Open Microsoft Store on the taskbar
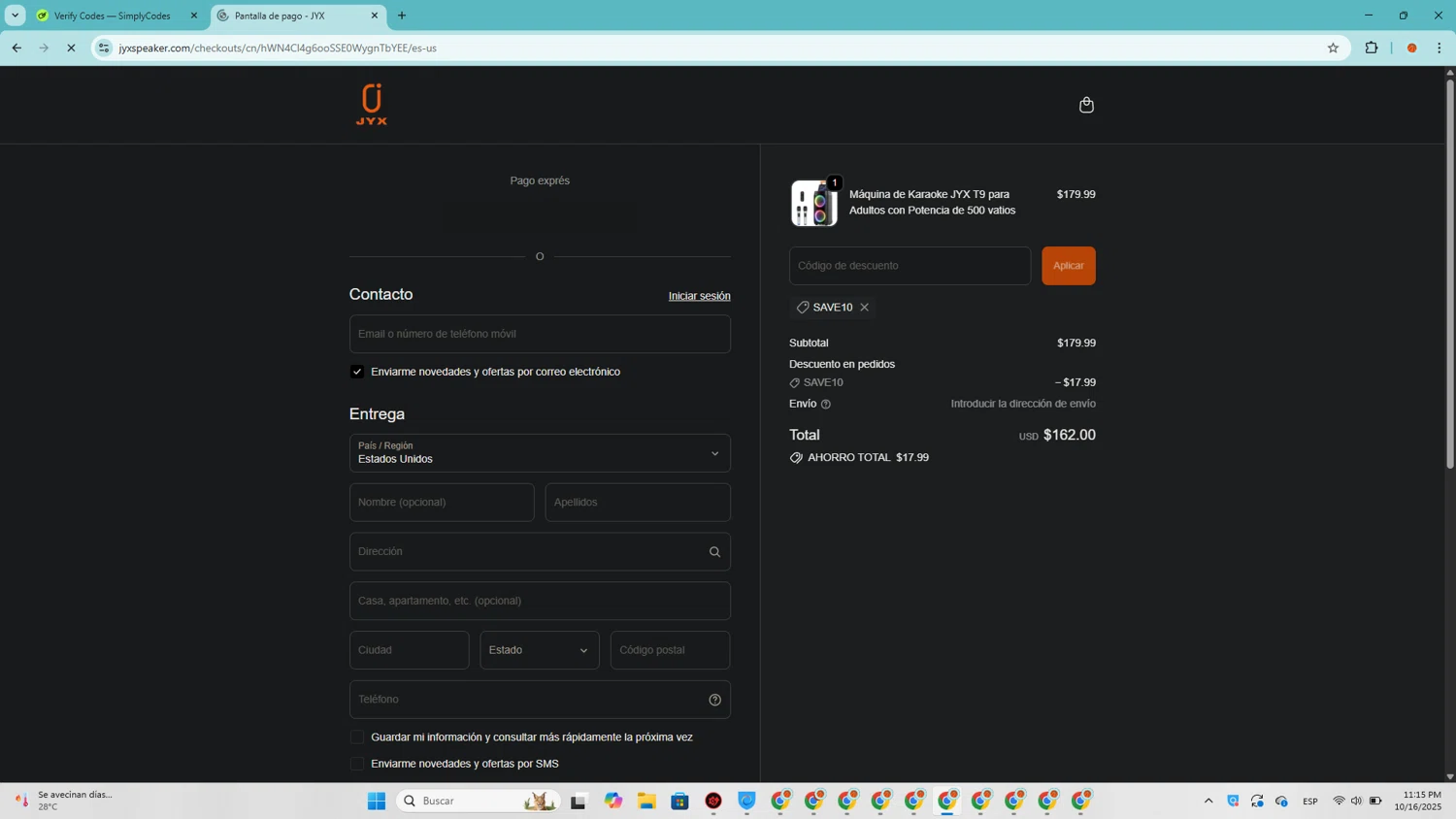Image resolution: width=1456 pixels, height=819 pixels. click(x=679, y=801)
